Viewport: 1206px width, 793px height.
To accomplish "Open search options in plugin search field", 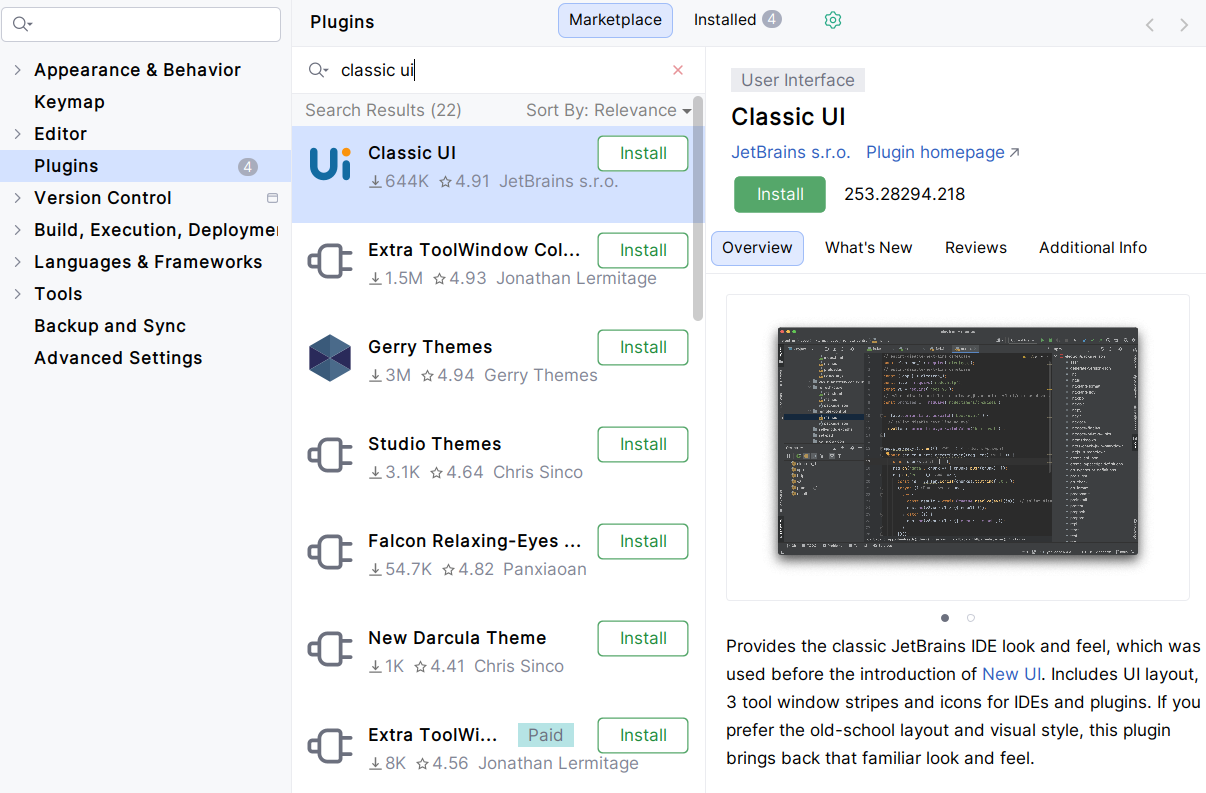I will pyautogui.click(x=318, y=70).
